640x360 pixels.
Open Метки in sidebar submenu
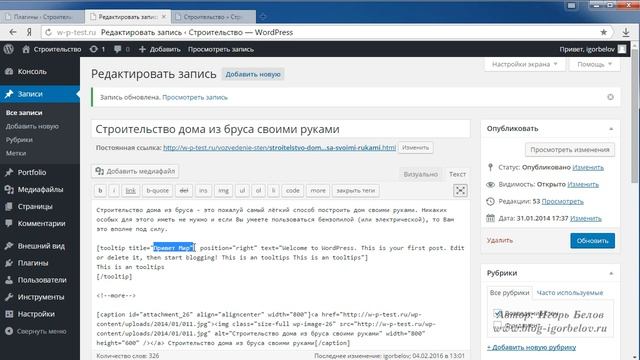(16, 153)
